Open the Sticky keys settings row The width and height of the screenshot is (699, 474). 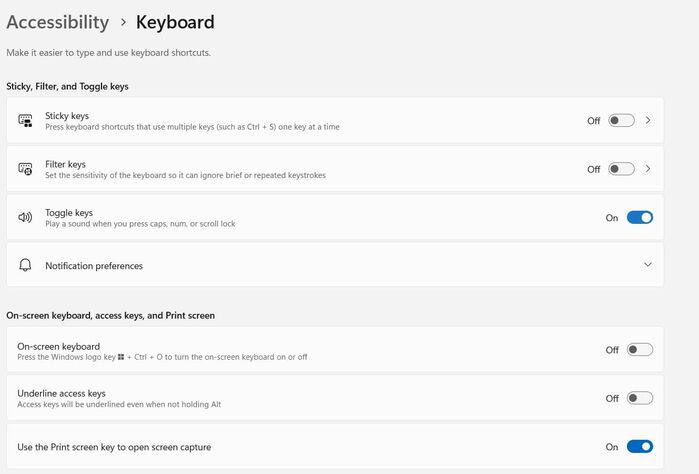pyautogui.click(x=300, y=121)
